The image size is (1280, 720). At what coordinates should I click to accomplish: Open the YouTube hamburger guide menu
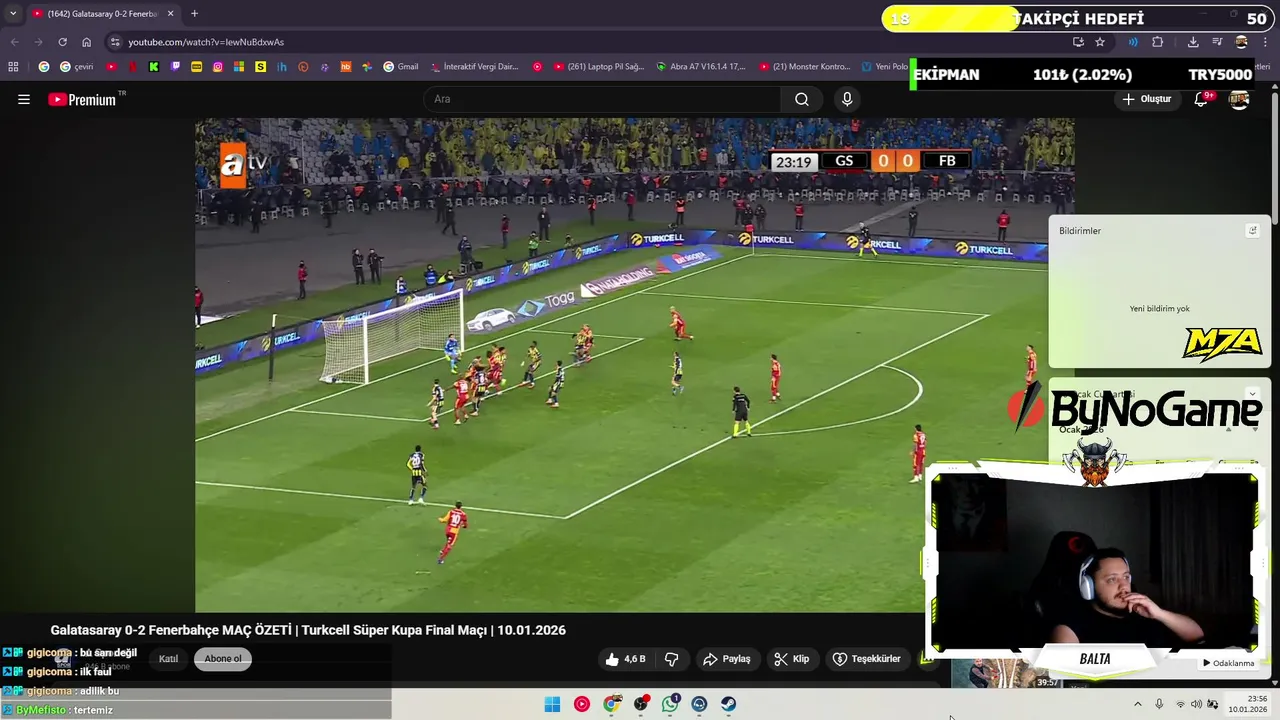[x=24, y=99]
